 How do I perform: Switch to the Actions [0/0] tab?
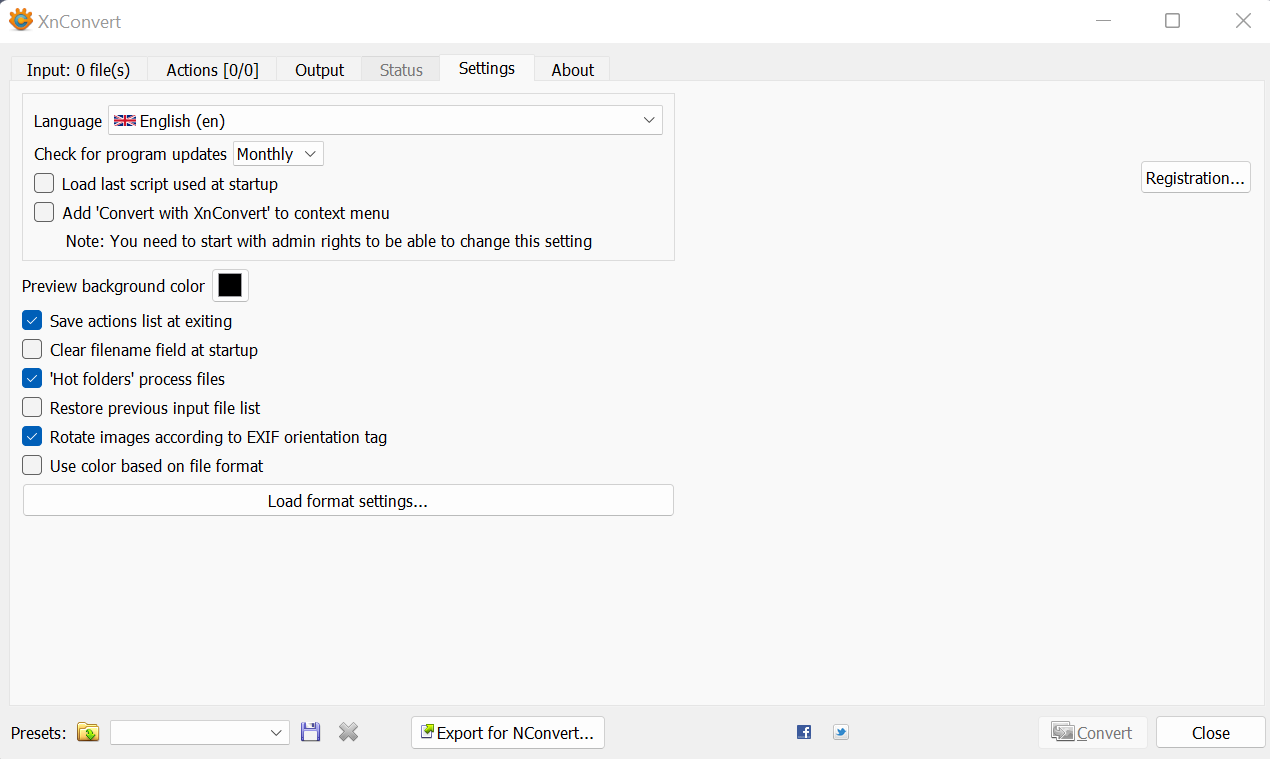pyautogui.click(x=212, y=70)
